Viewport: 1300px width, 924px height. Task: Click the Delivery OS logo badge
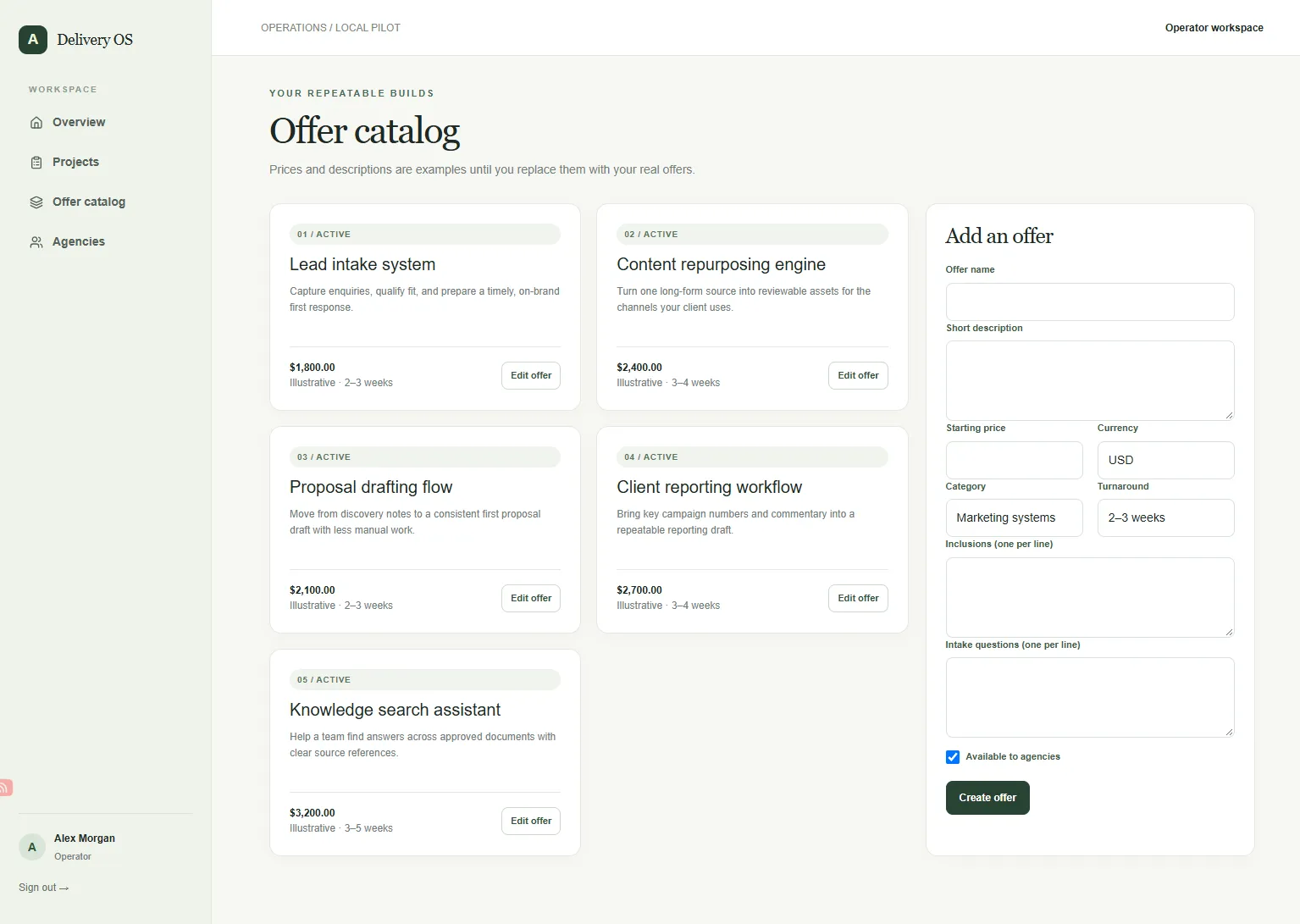(33, 40)
